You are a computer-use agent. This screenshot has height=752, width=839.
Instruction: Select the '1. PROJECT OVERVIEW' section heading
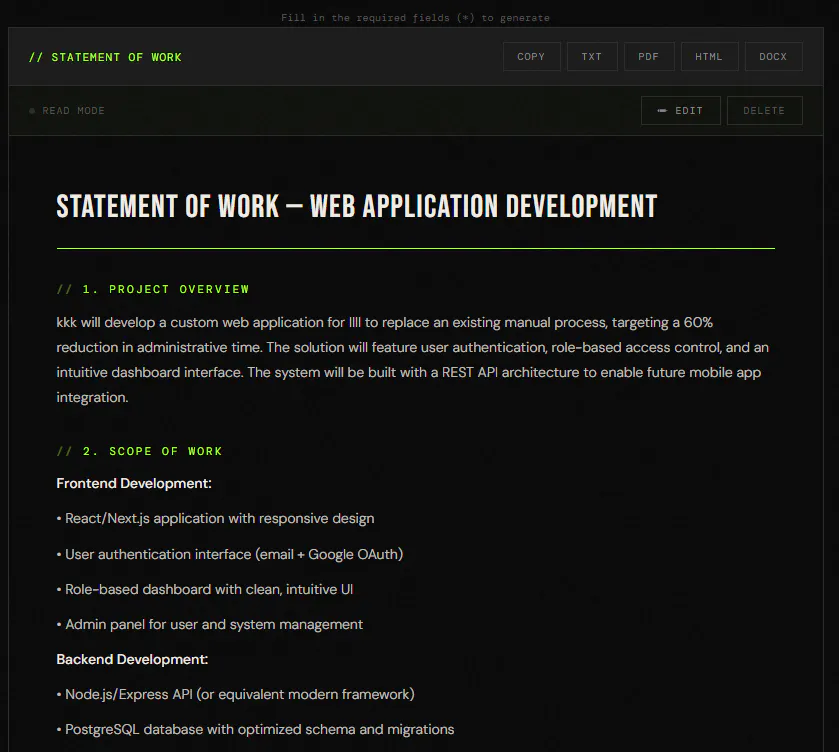click(x=153, y=290)
